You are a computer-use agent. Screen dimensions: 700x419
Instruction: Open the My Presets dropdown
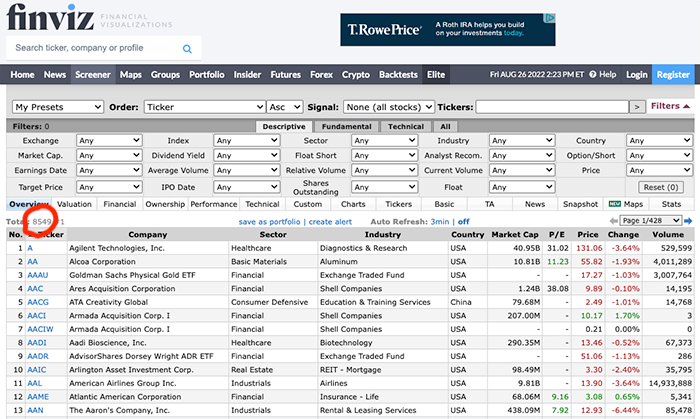pyautogui.click(x=58, y=107)
